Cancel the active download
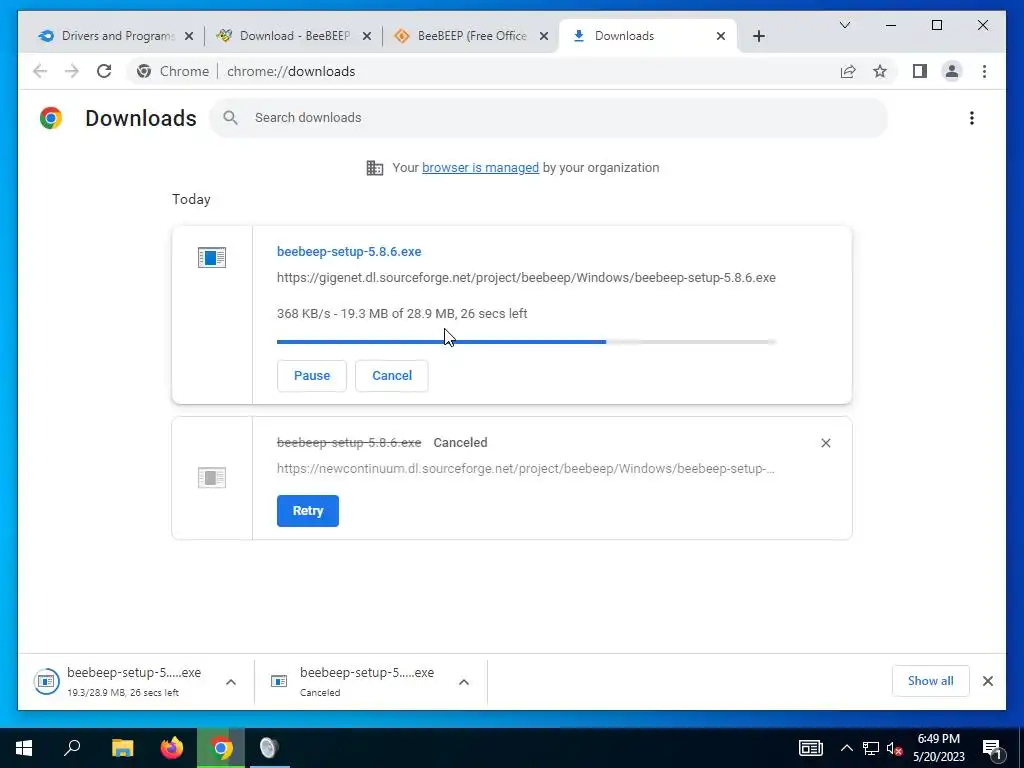 click(392, 376)
